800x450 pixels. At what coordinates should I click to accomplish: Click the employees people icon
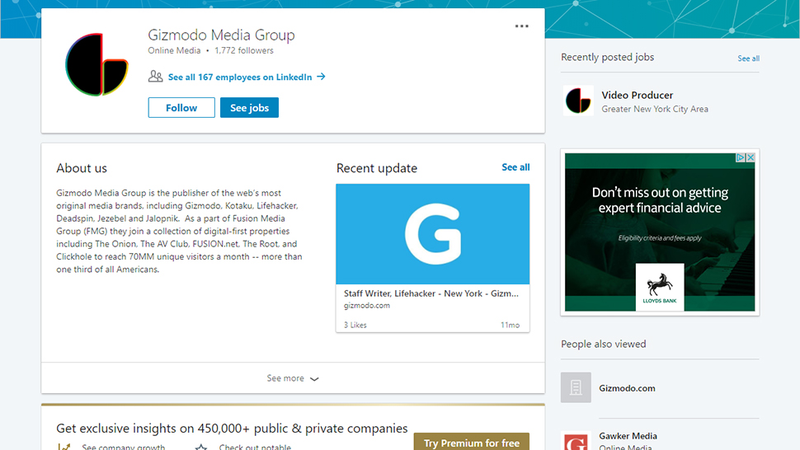click(x=155, y=77)
